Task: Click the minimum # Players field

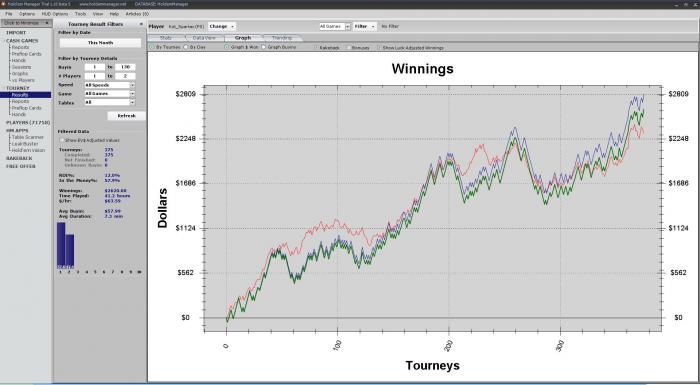Action: pos(94,76)
